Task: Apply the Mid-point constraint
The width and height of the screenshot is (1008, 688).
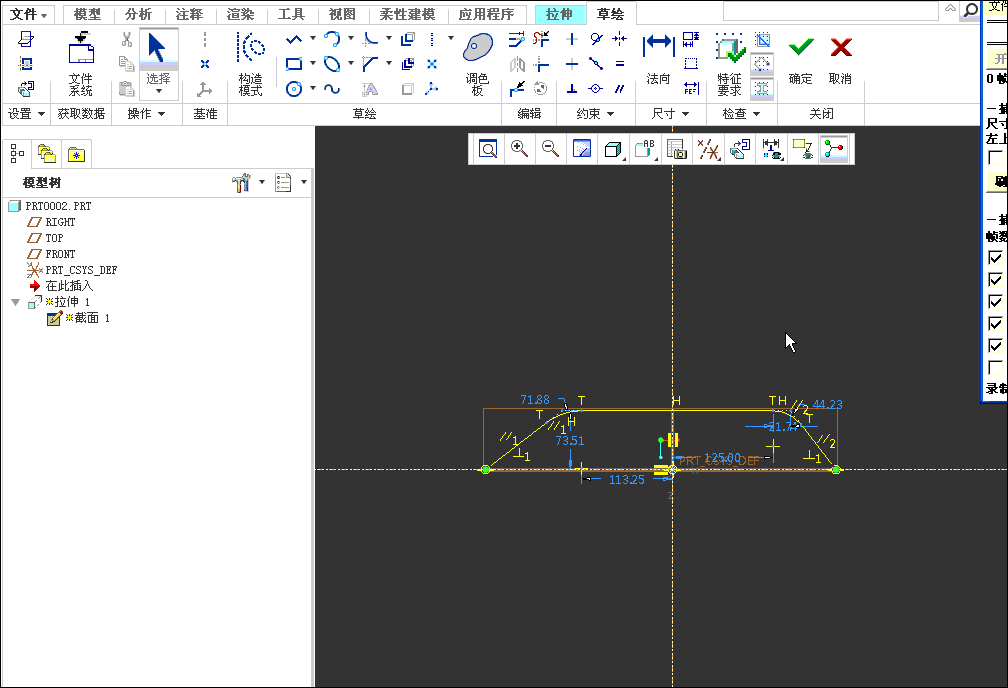Action: (x=596, y=64)
